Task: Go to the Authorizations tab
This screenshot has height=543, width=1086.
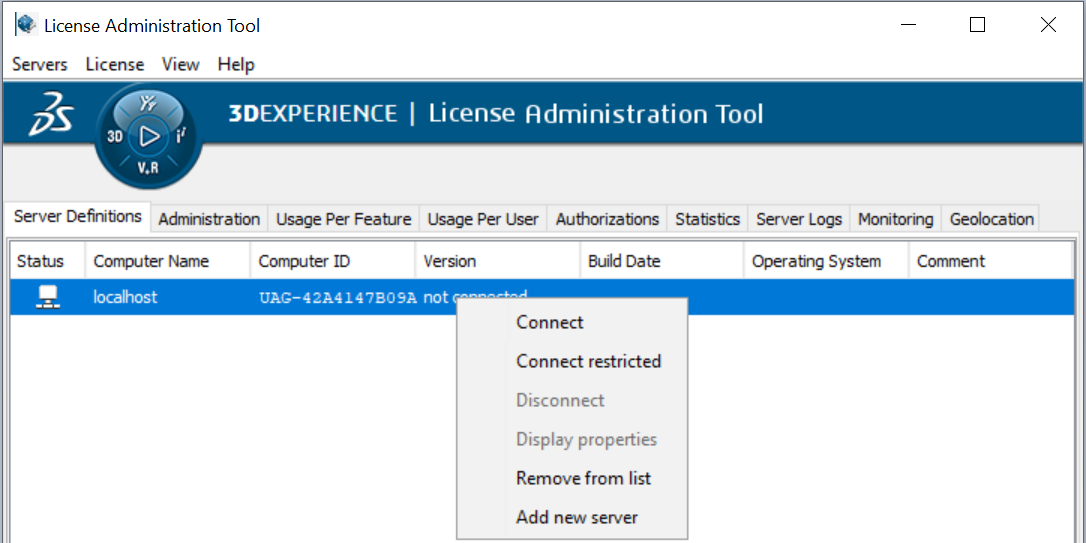Action: point(607,220)
